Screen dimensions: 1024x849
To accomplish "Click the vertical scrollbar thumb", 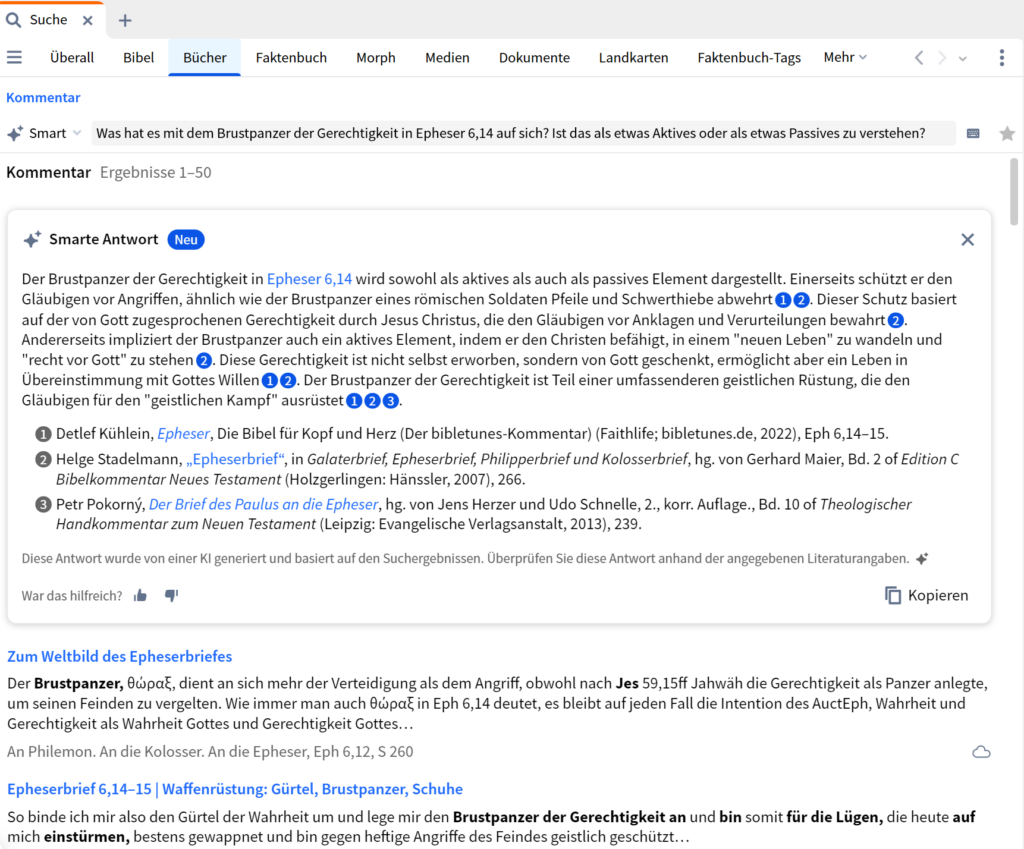I will 1014,191.
